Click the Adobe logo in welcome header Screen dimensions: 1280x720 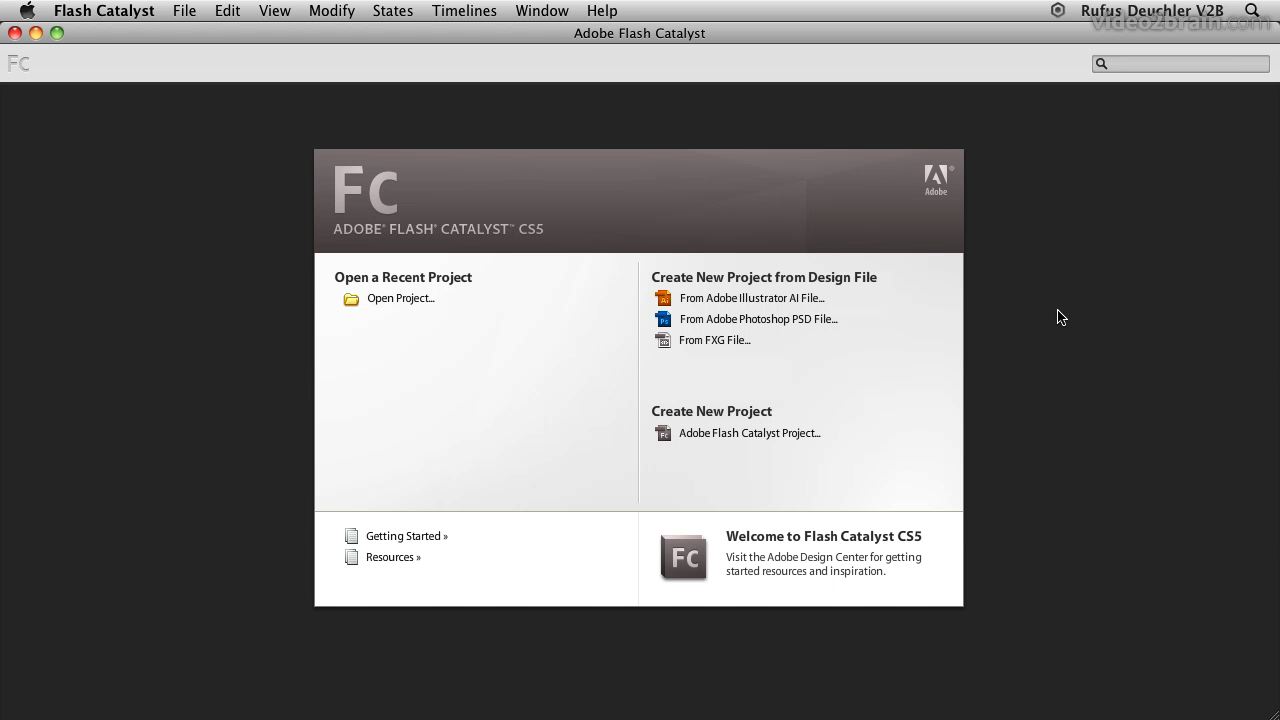[937, 180]
